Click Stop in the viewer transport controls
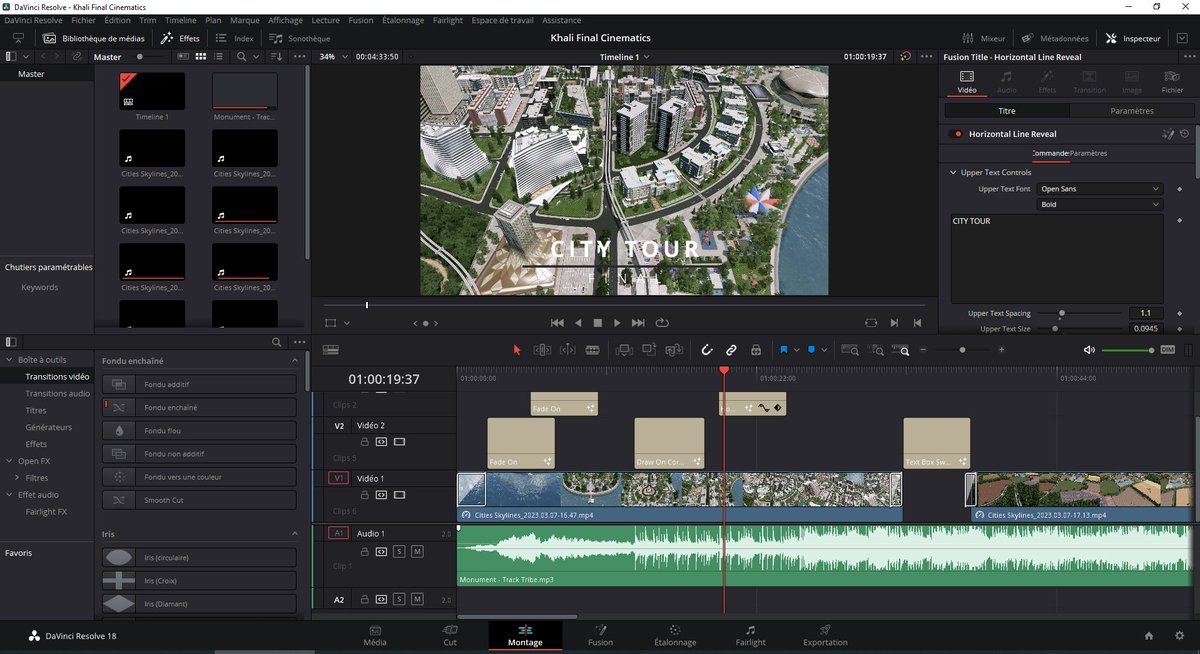This screenshot has width=1200, height=654. tap(598, 323)
